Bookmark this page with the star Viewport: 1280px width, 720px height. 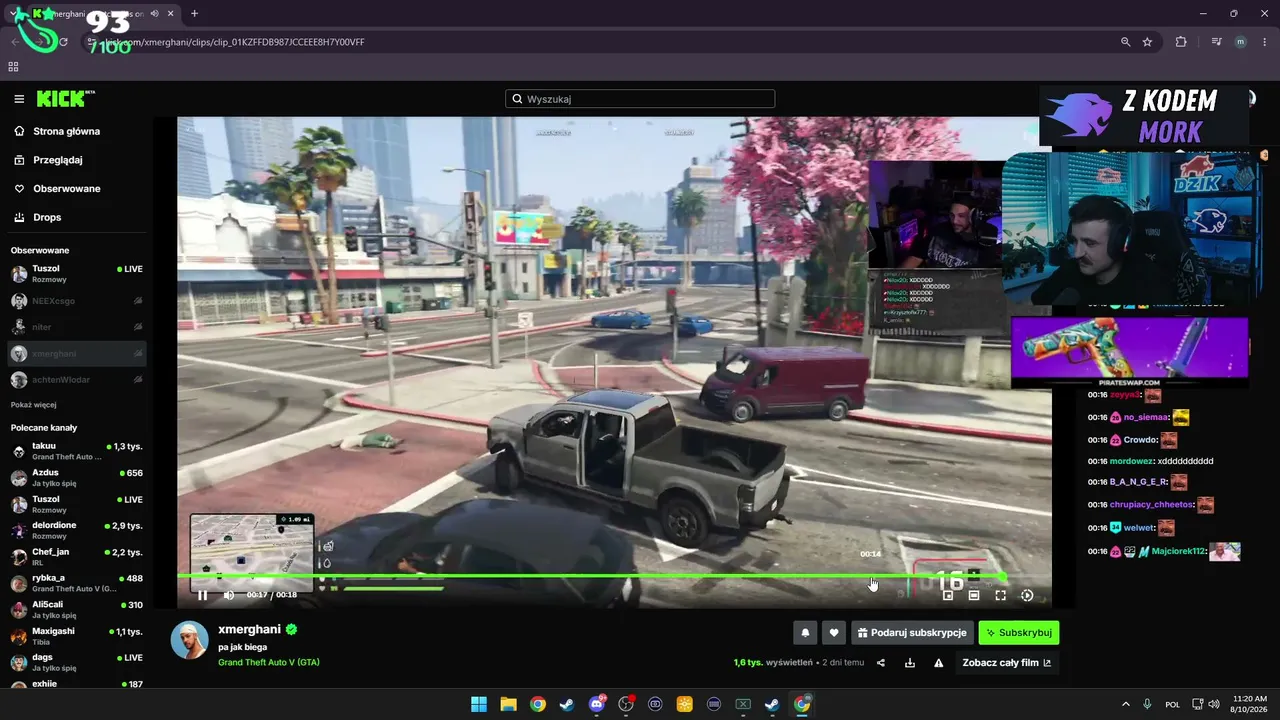tap(1147, 42)
